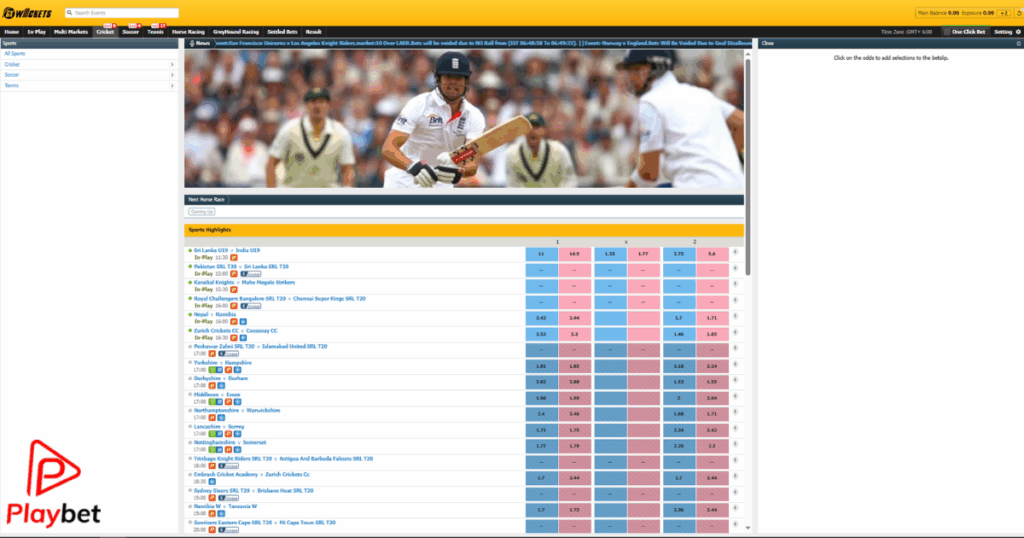Click back odds 1.77 for Nottinghamshire
This screenshot has width=1024, height=538.
541,446
